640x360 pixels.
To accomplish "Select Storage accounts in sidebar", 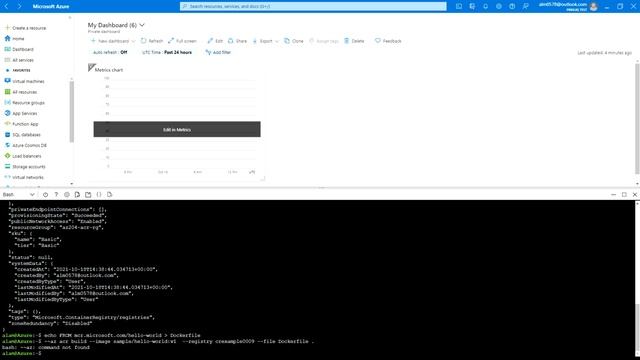I will [x=25, y=167].
